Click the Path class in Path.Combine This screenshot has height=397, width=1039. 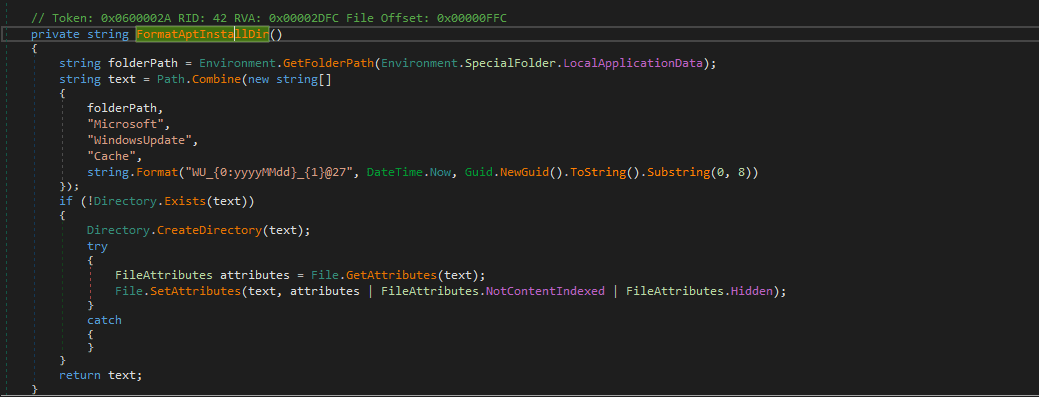click(171, 79)
